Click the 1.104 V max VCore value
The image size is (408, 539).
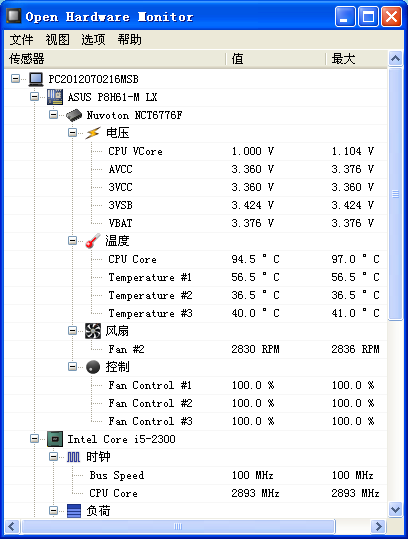(353, 151)
